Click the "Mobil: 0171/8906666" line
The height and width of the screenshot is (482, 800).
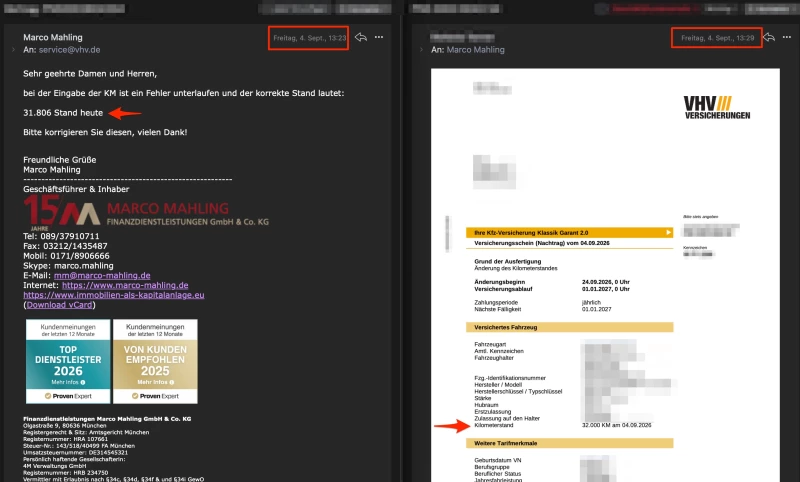tap(66, 256)
